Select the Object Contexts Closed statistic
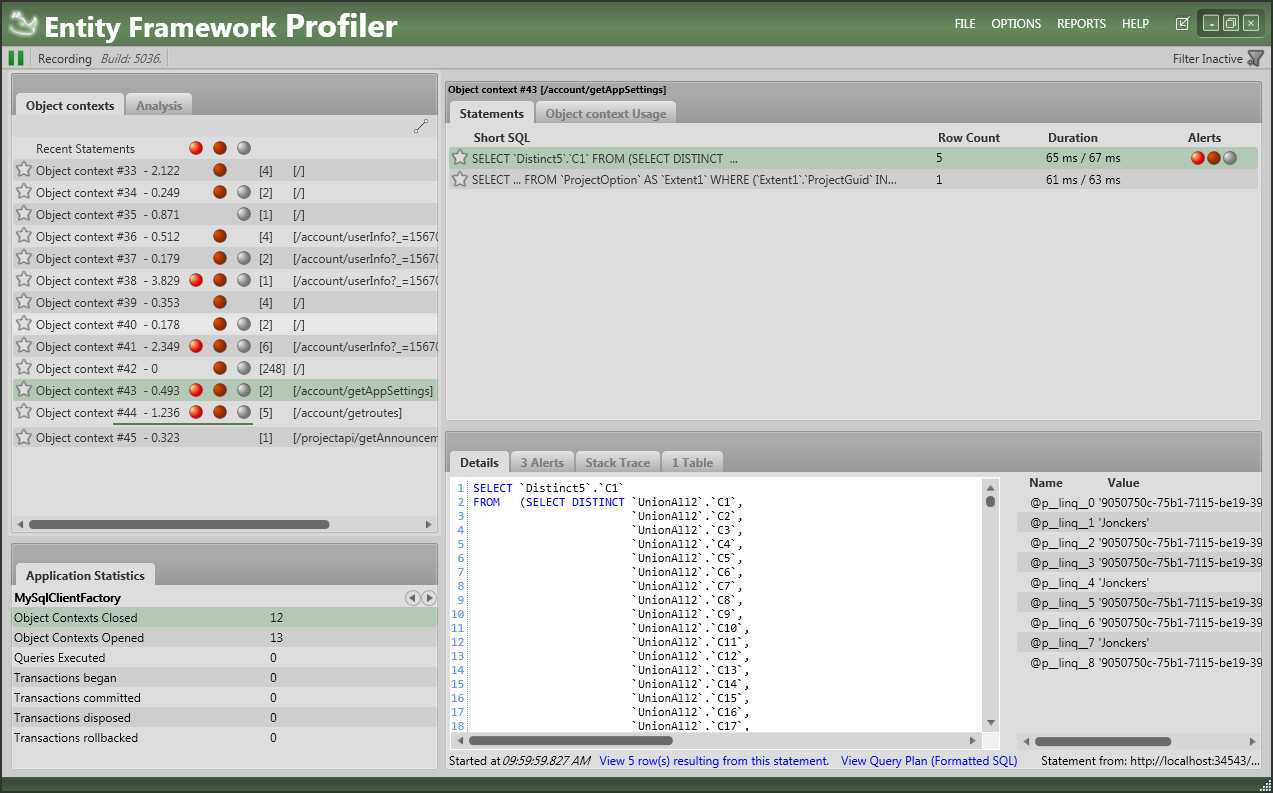Viewport: 1273px width, 793px height. pyautogui.click(x=225, y=618)
